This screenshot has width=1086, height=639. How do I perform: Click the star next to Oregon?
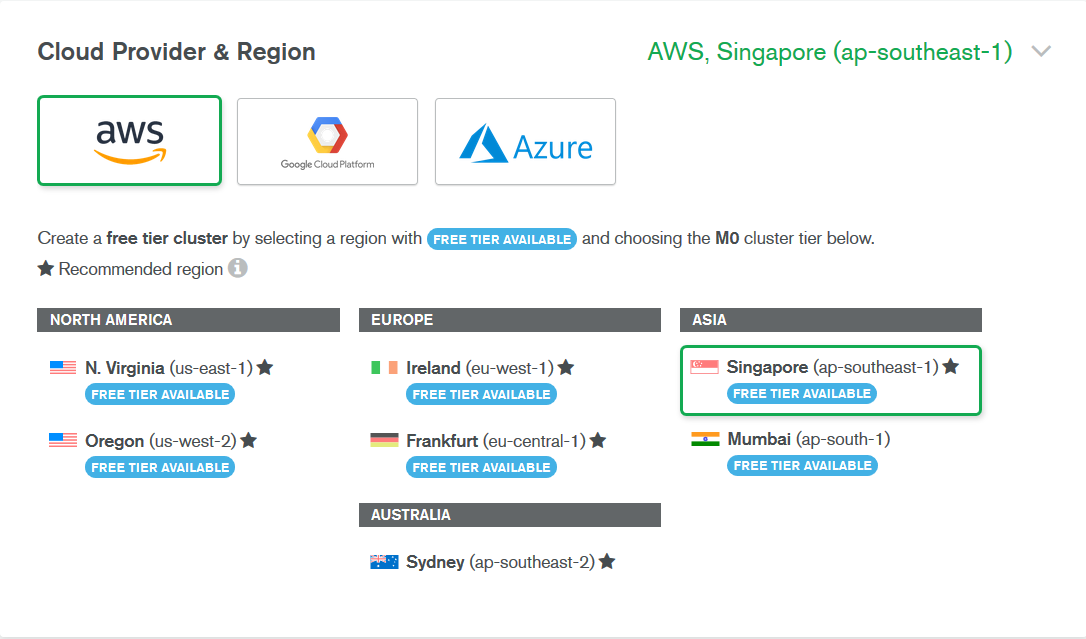(249, 440)
